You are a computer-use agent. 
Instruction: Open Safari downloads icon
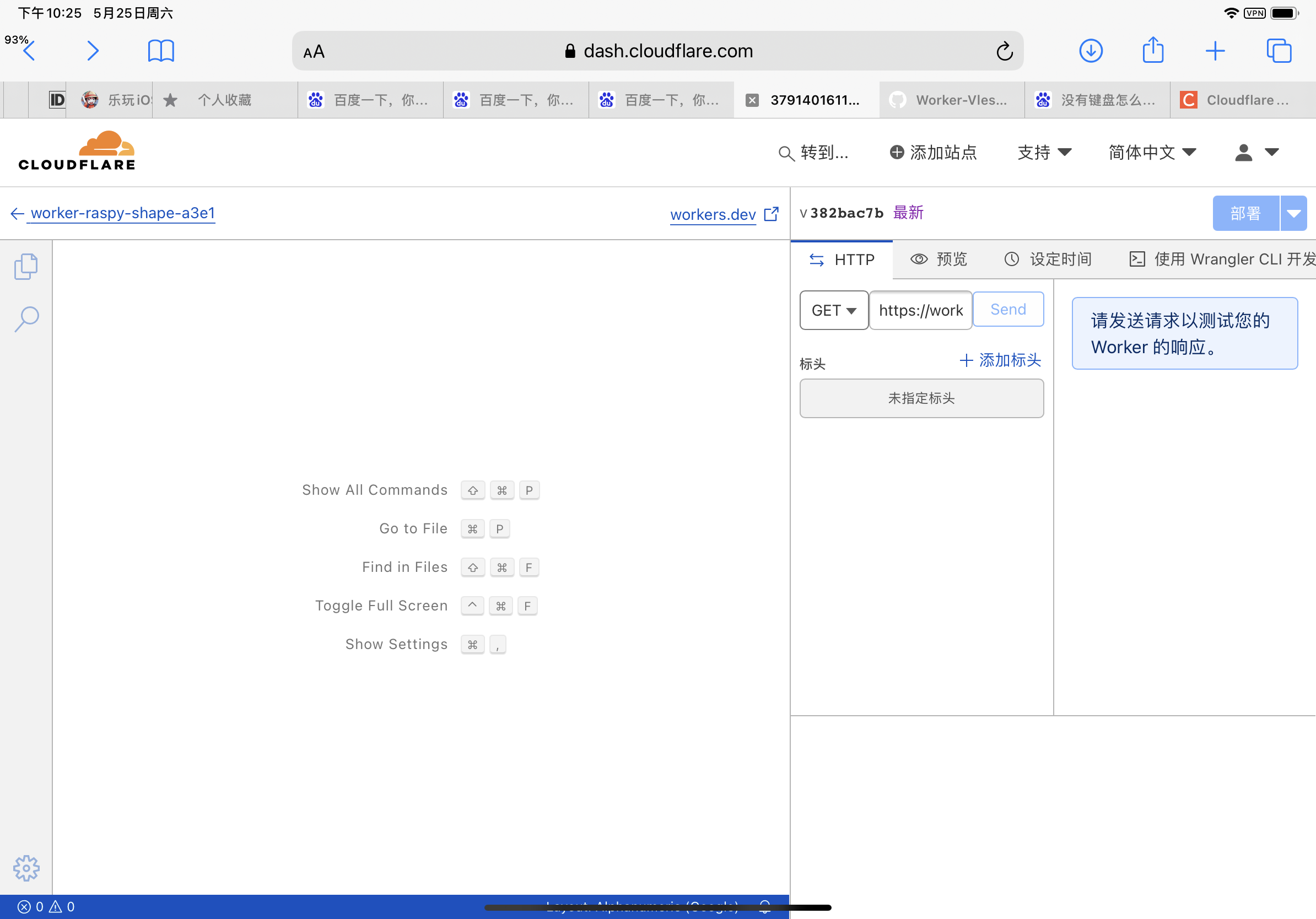coord(1091,51)
